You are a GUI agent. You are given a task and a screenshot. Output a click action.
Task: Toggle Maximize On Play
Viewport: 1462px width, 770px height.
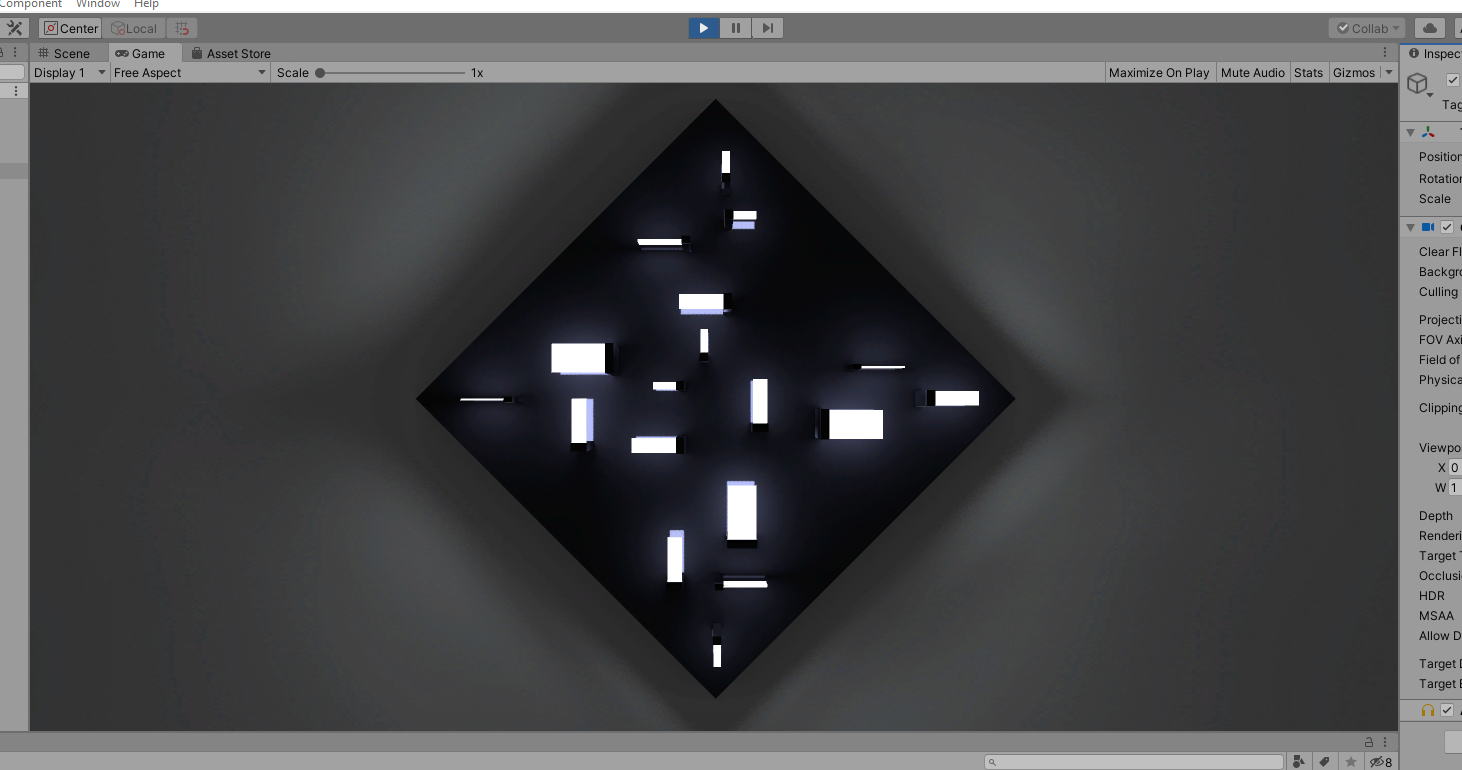click(x=1159, y=72)
